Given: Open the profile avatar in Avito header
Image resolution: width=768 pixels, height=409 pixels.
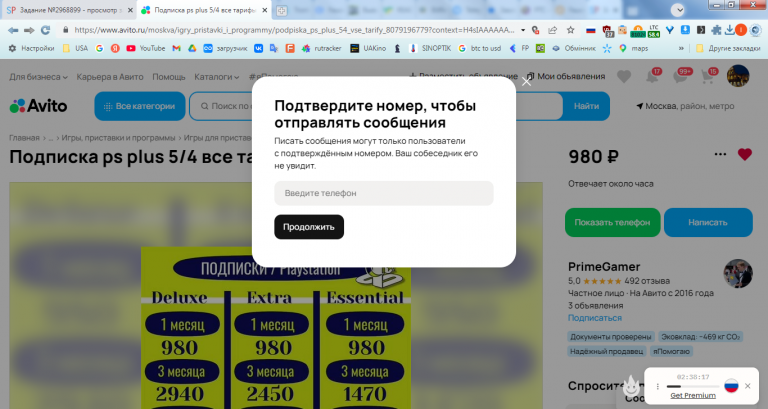Looking at the screenshot, I should [x=738, y=76].
